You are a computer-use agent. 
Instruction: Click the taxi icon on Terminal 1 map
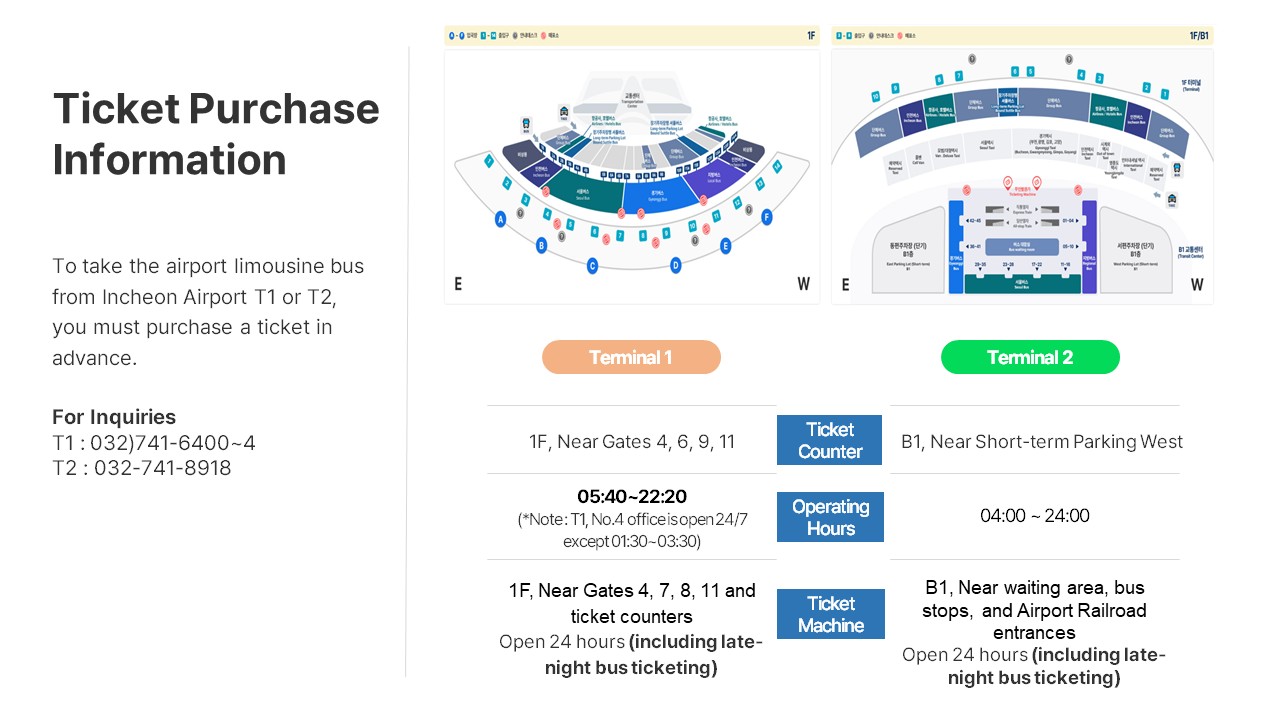click(x=564, y=112)
